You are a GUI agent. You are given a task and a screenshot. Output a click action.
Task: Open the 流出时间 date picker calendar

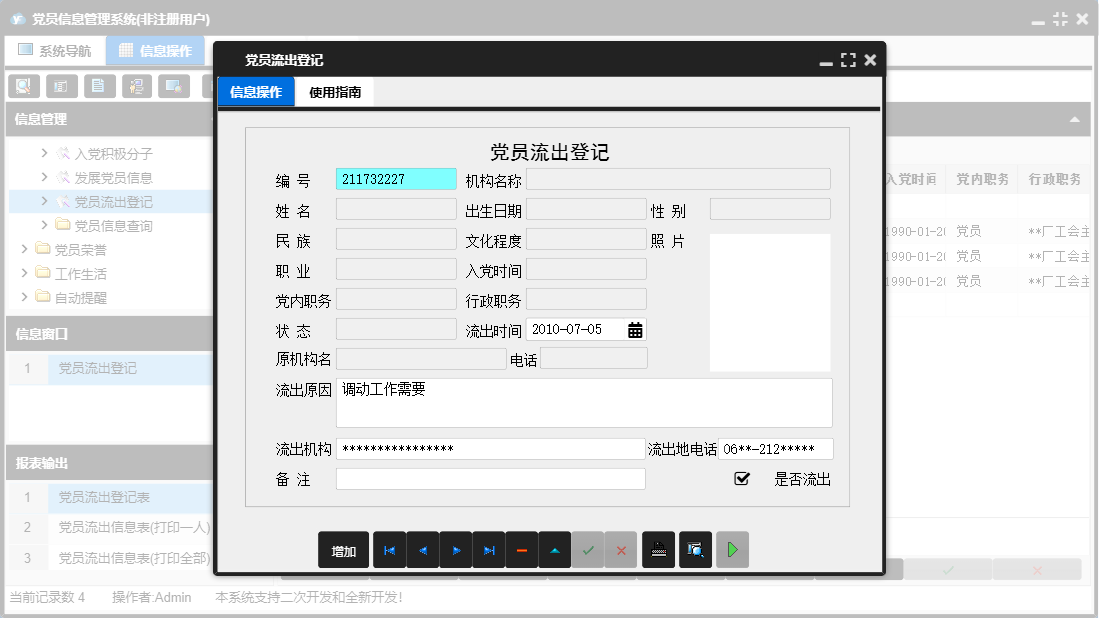634,328
